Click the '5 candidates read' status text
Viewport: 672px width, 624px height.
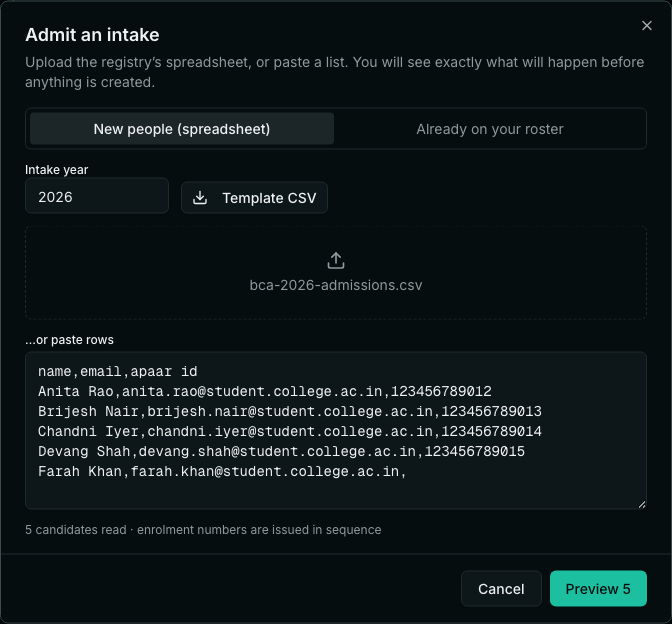pyautogui.click(x=76, y=530)
